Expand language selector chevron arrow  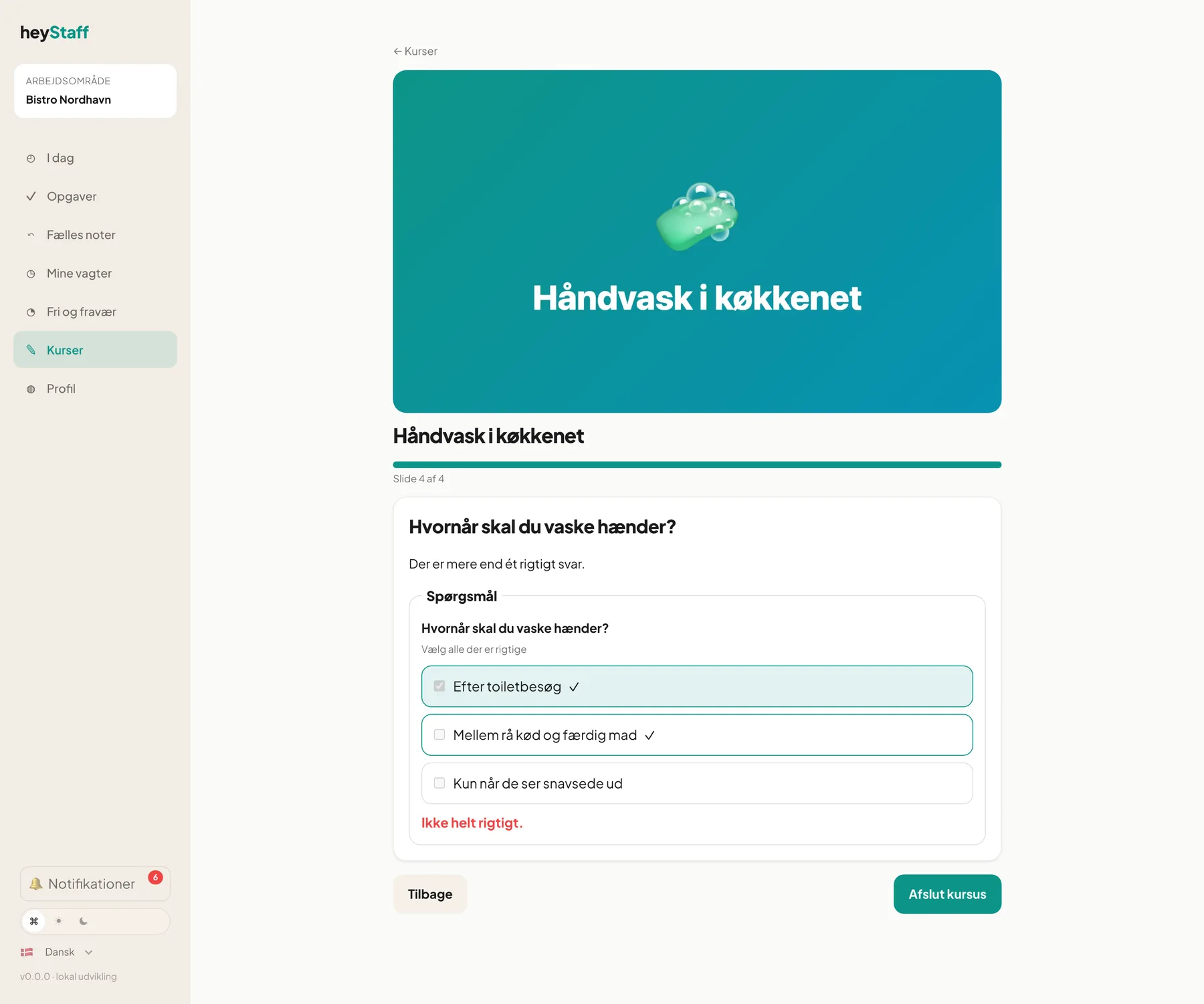(89, 952)
